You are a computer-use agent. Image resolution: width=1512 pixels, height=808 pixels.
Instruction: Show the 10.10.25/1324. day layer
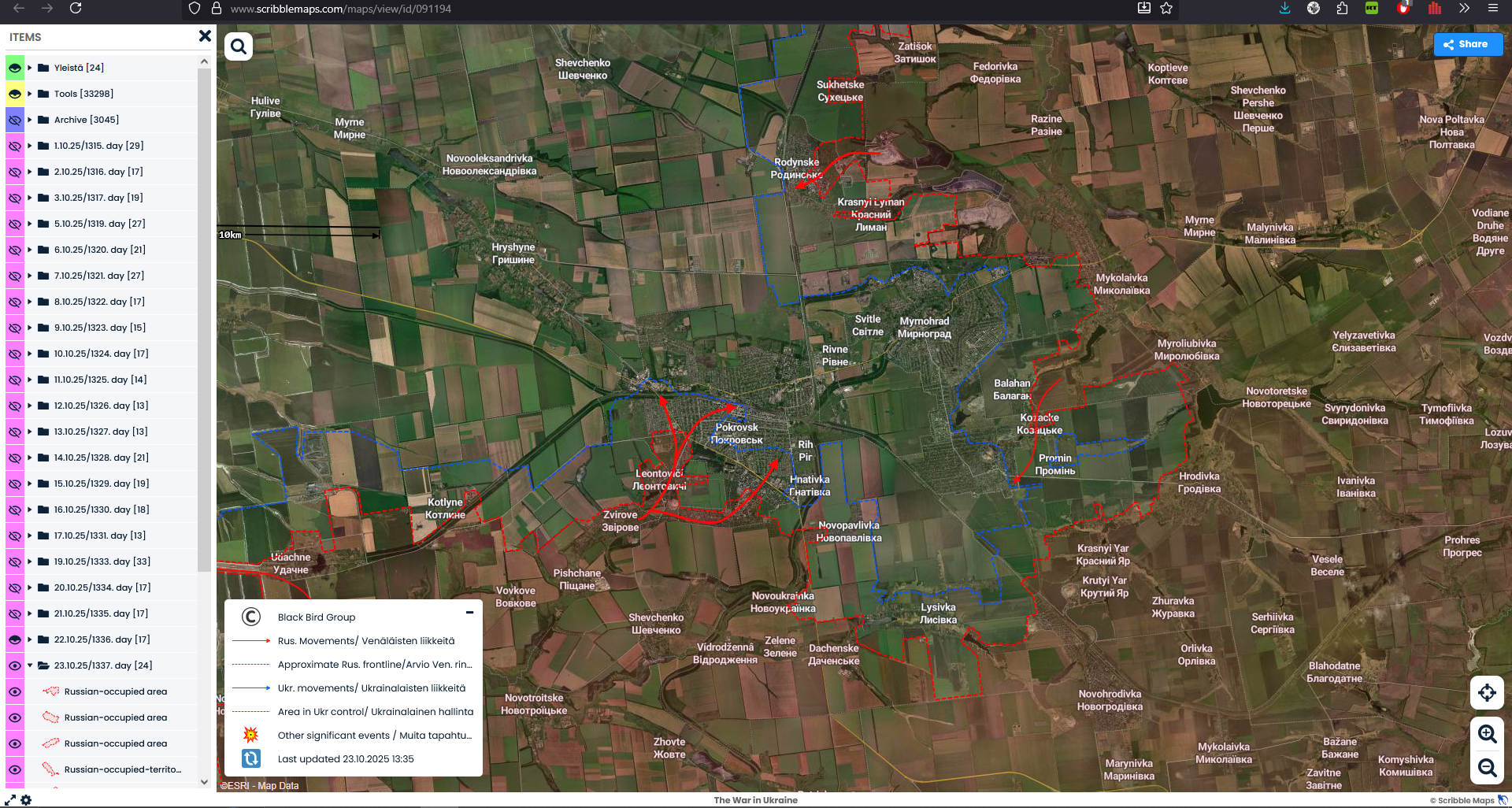tap(15, 354)
